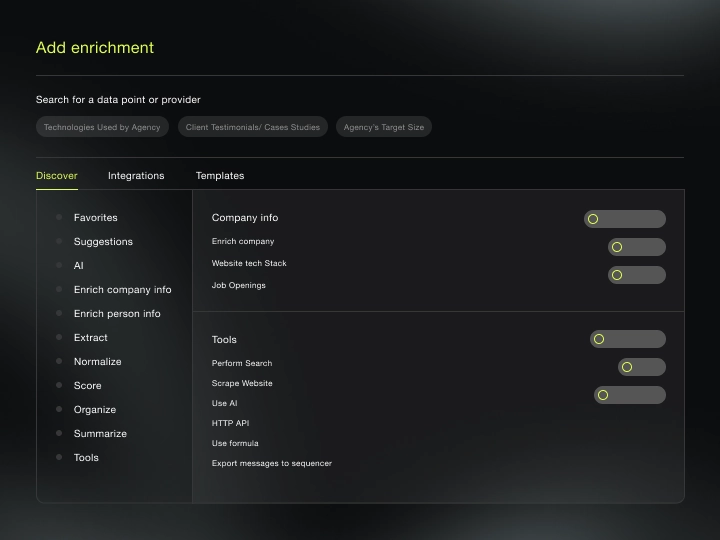Click the Use AI tool
Viewport: 720px width, 540px height.
225,403
